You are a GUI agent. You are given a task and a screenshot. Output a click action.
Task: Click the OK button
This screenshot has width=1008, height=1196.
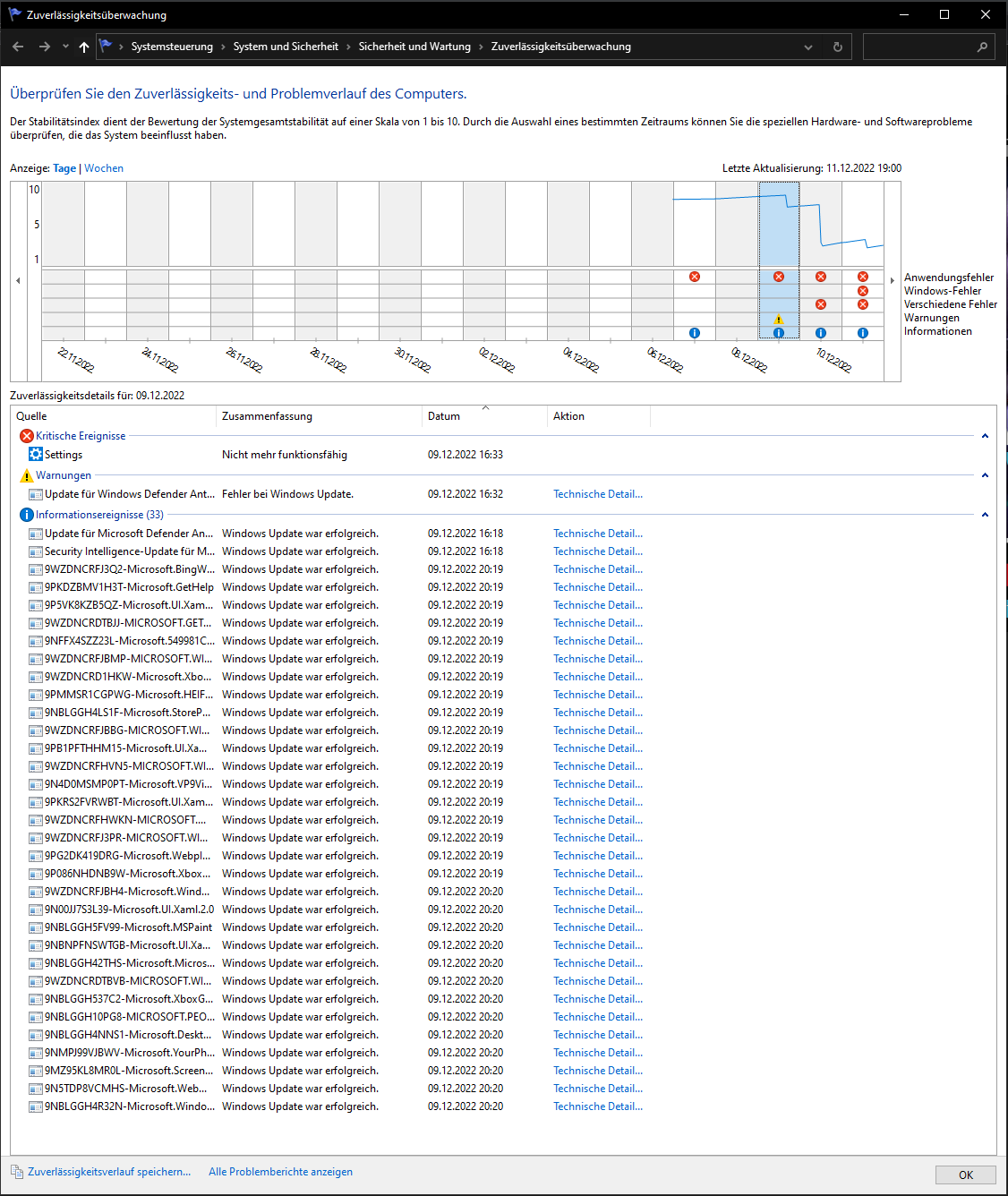click(x=966, y=1175)
